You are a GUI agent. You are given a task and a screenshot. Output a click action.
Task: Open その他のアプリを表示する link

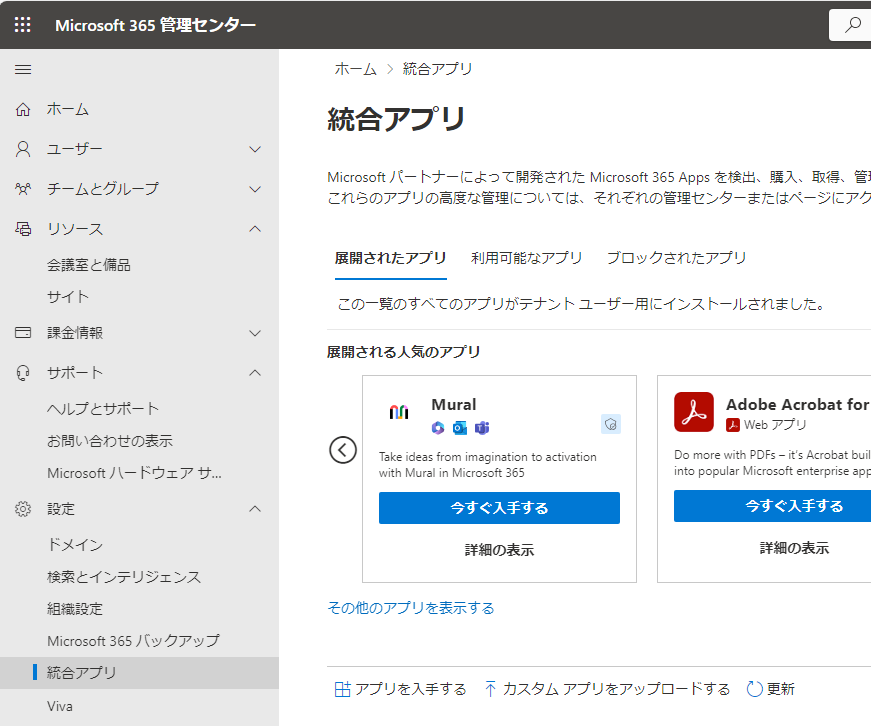(411, 608)
